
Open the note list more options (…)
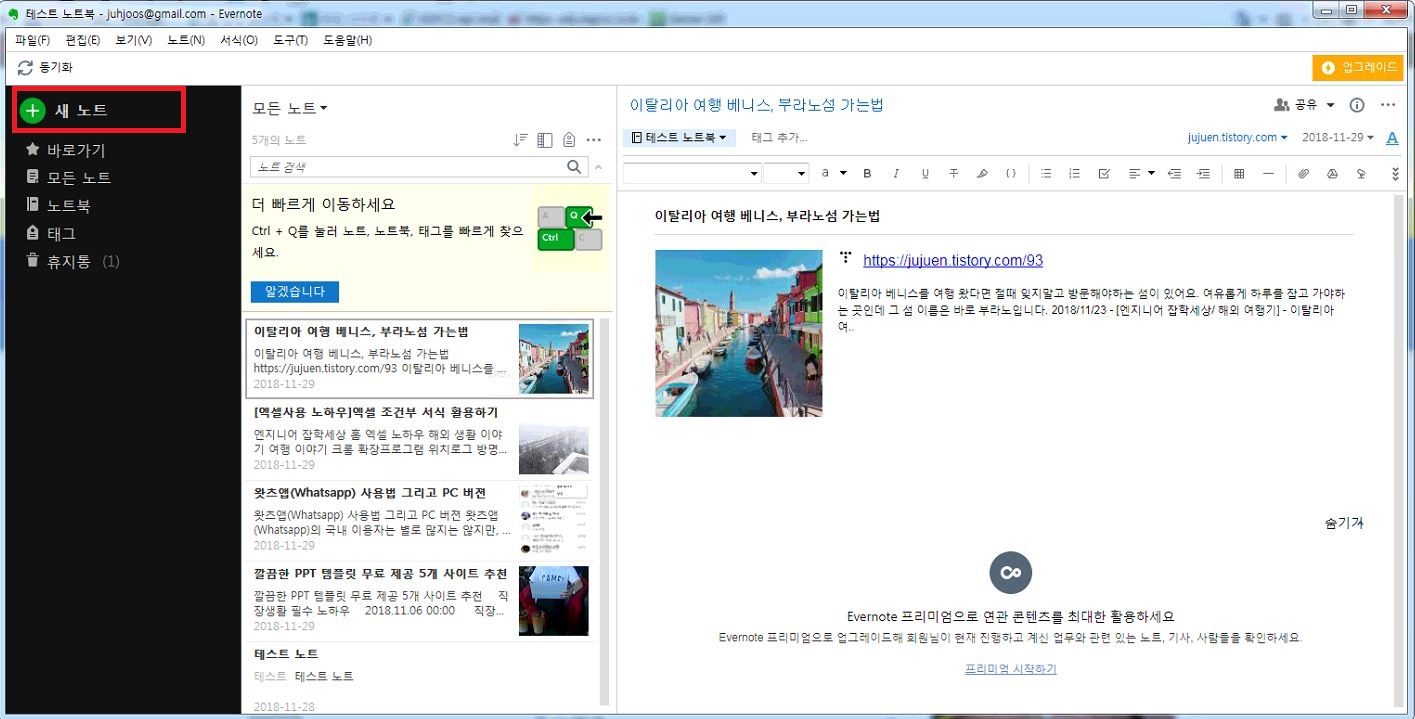click(594, 140)
